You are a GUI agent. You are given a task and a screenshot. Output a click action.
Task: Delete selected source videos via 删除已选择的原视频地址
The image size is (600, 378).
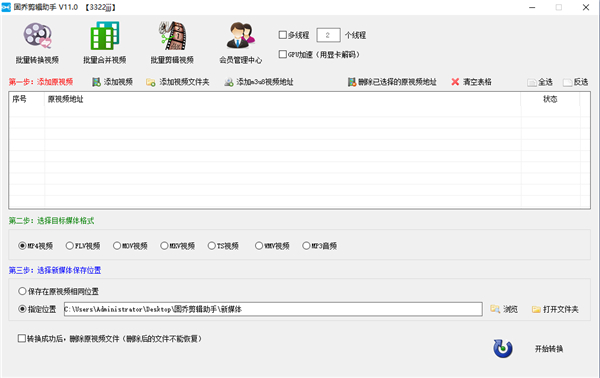[392, 82]
